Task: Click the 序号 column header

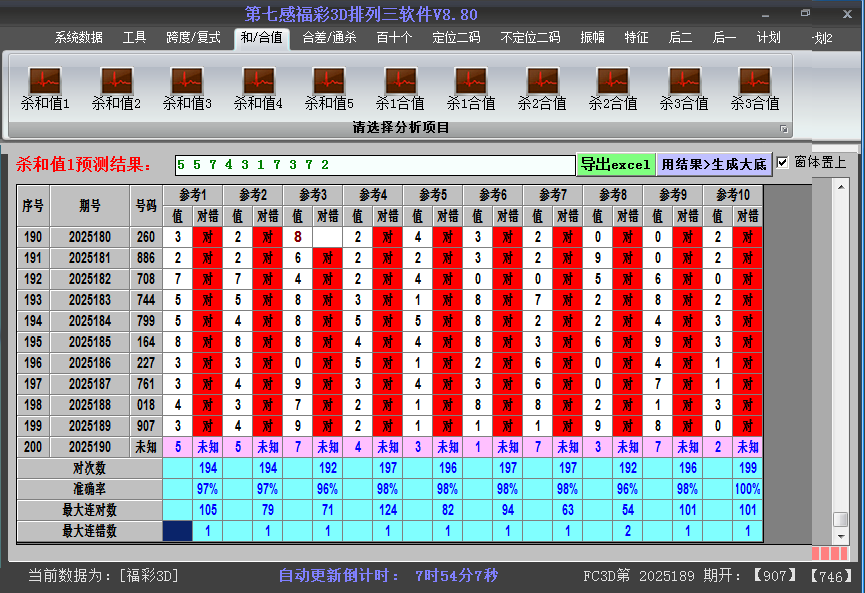Action: 33,206
